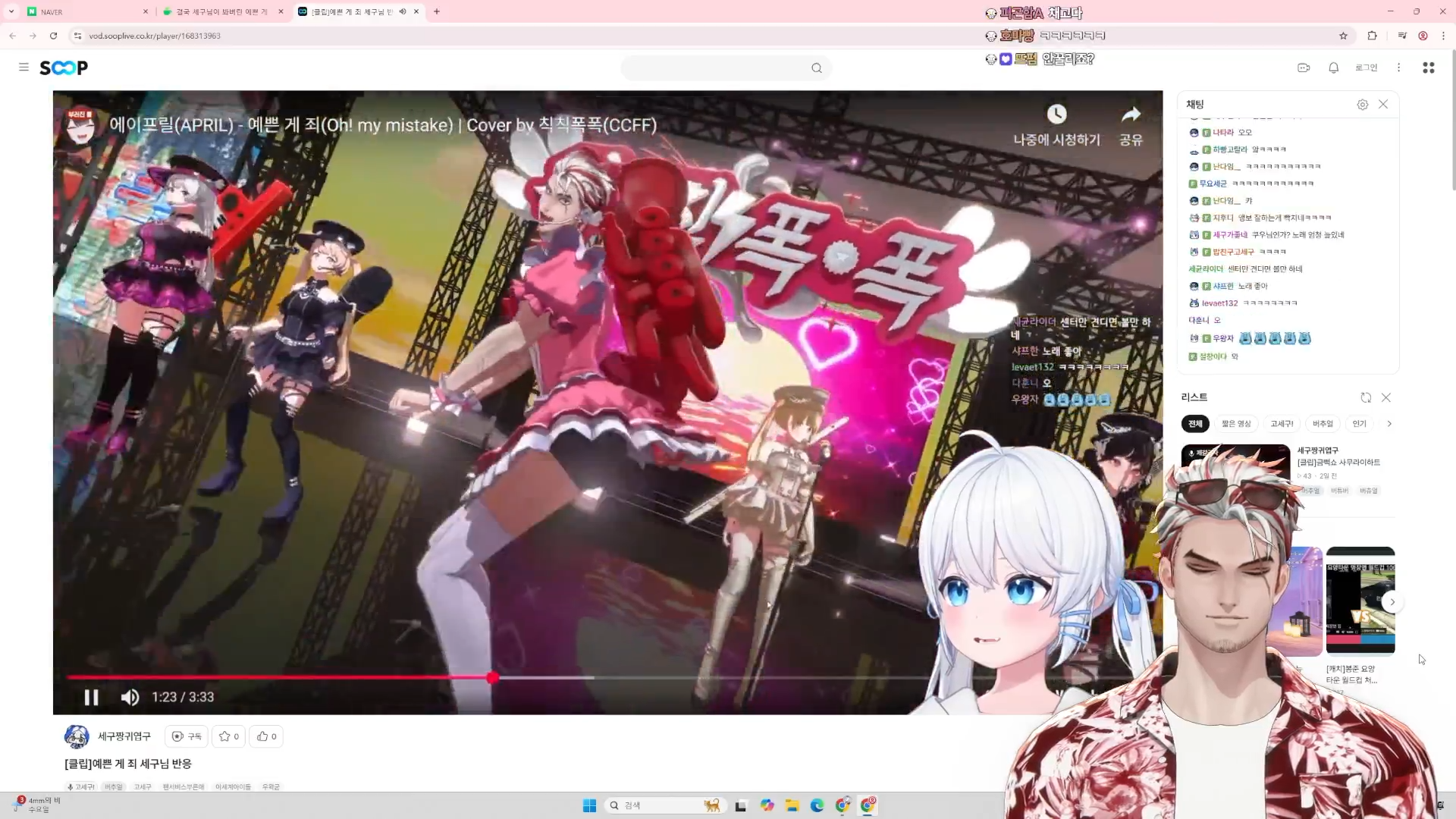This screenshot has height=819, width=1456.
Task: Click the watch later clock icon
Action: [x=1056, y=115]
